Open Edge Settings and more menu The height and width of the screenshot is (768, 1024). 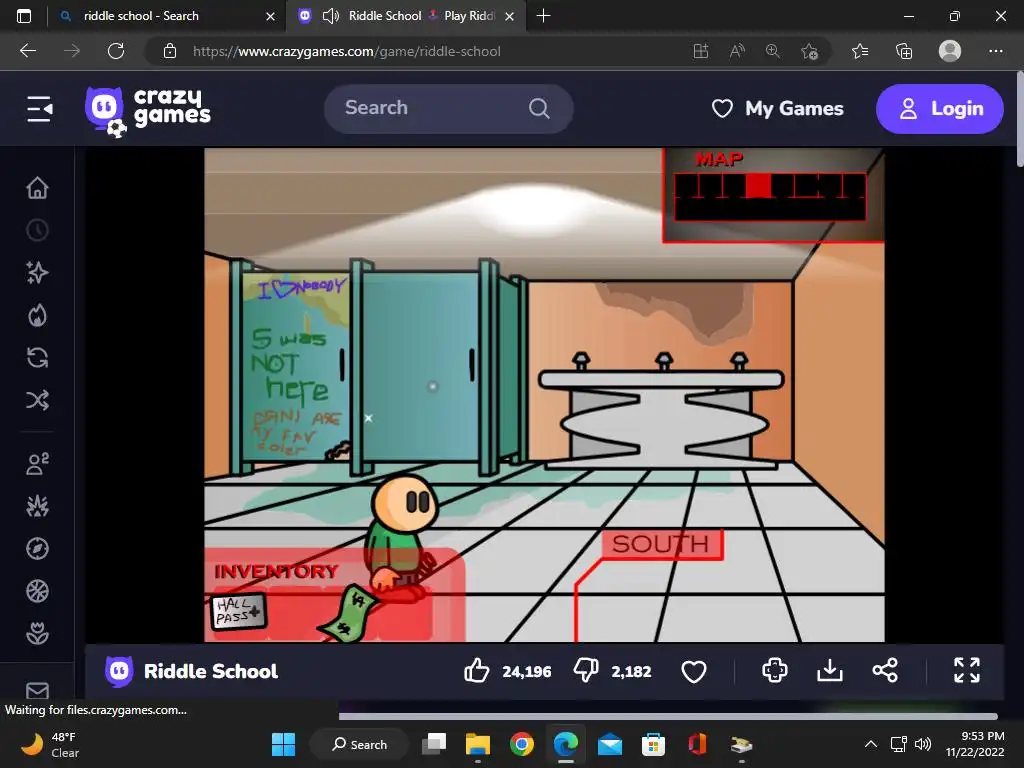(x=995, y=51)
